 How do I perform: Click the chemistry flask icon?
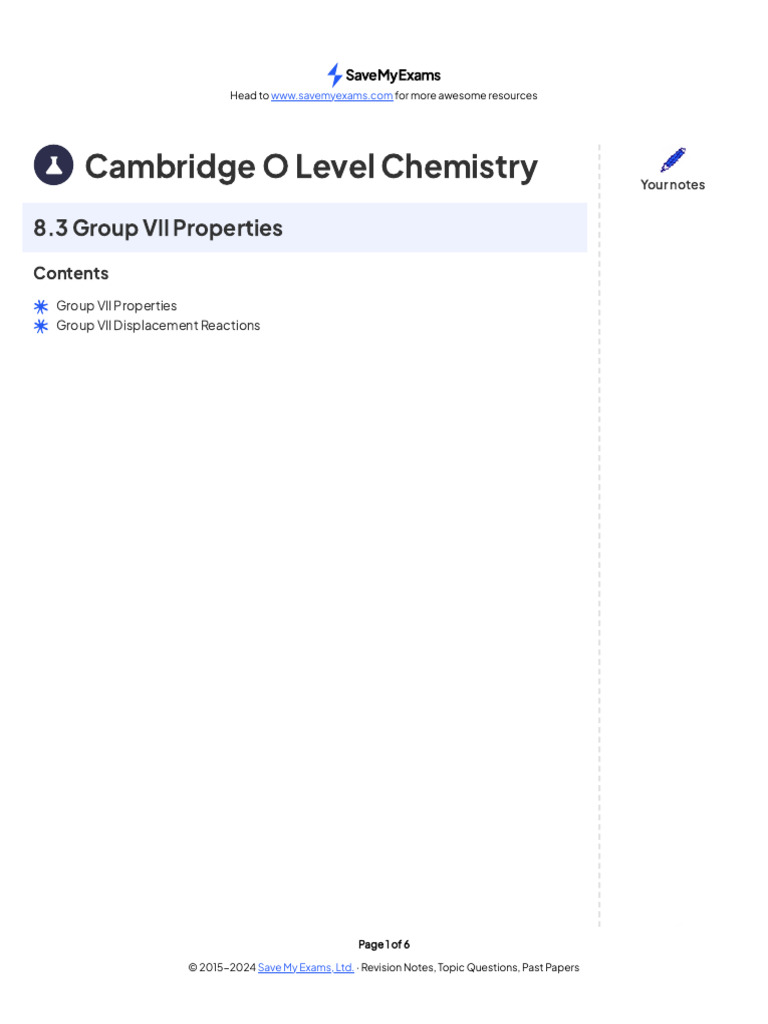(54, 165)
